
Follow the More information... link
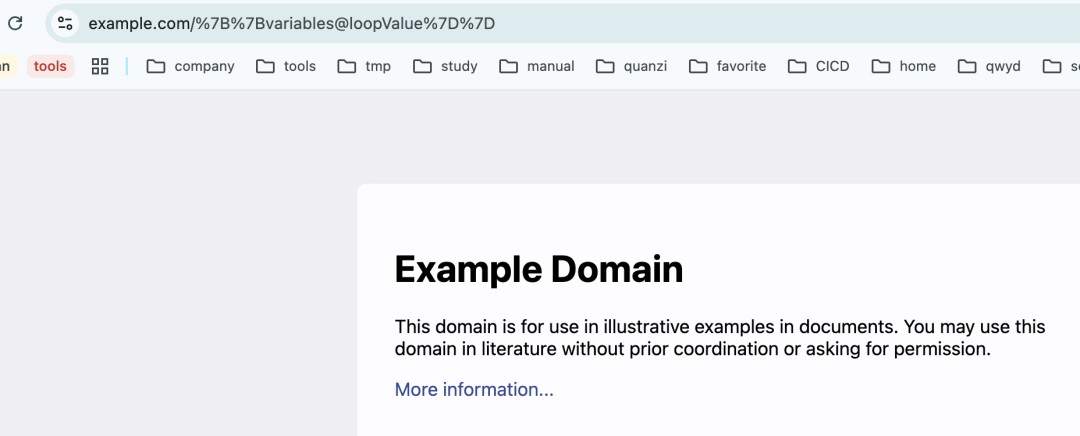pos(474,390)
